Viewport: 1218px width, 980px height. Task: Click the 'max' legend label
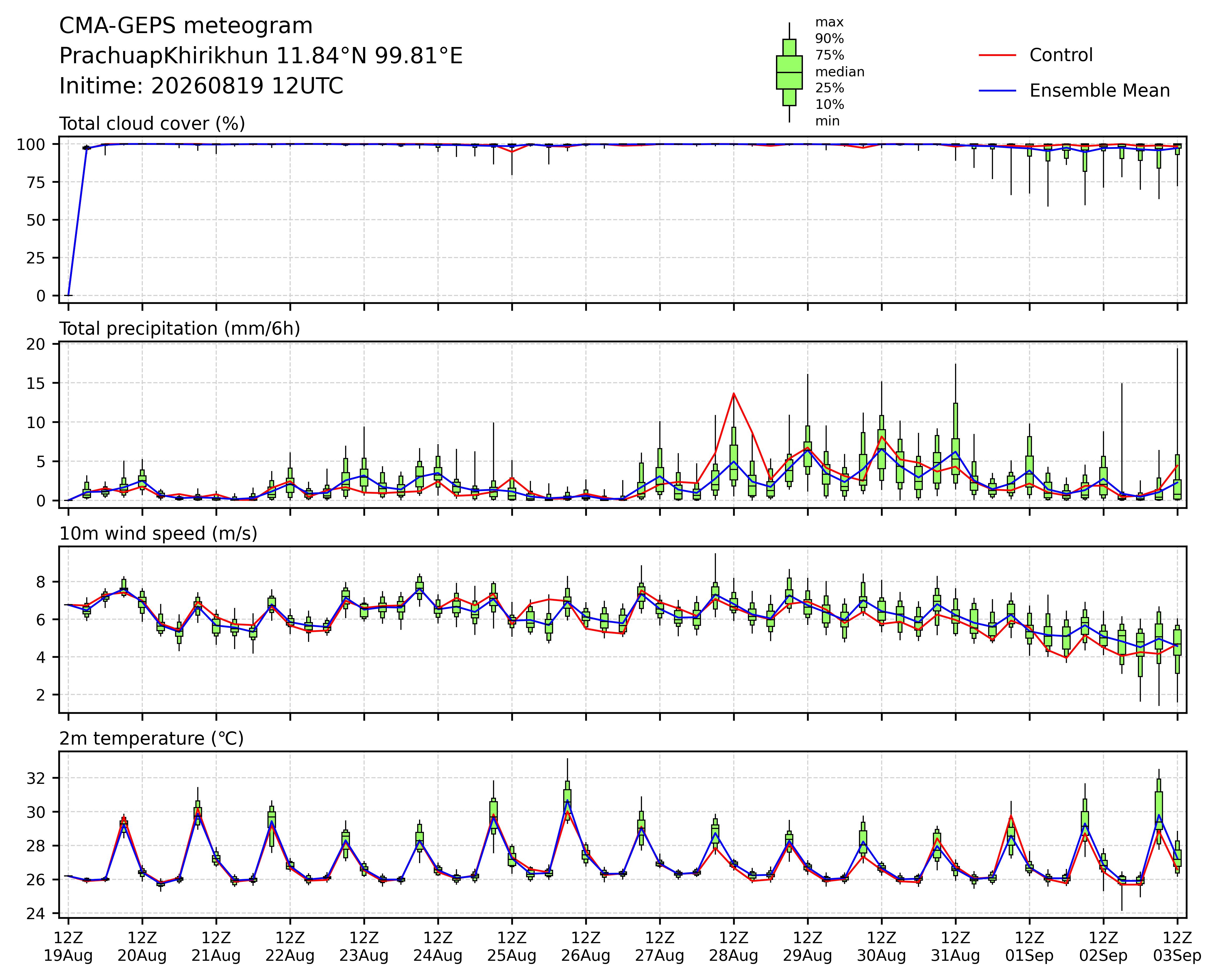829,23
